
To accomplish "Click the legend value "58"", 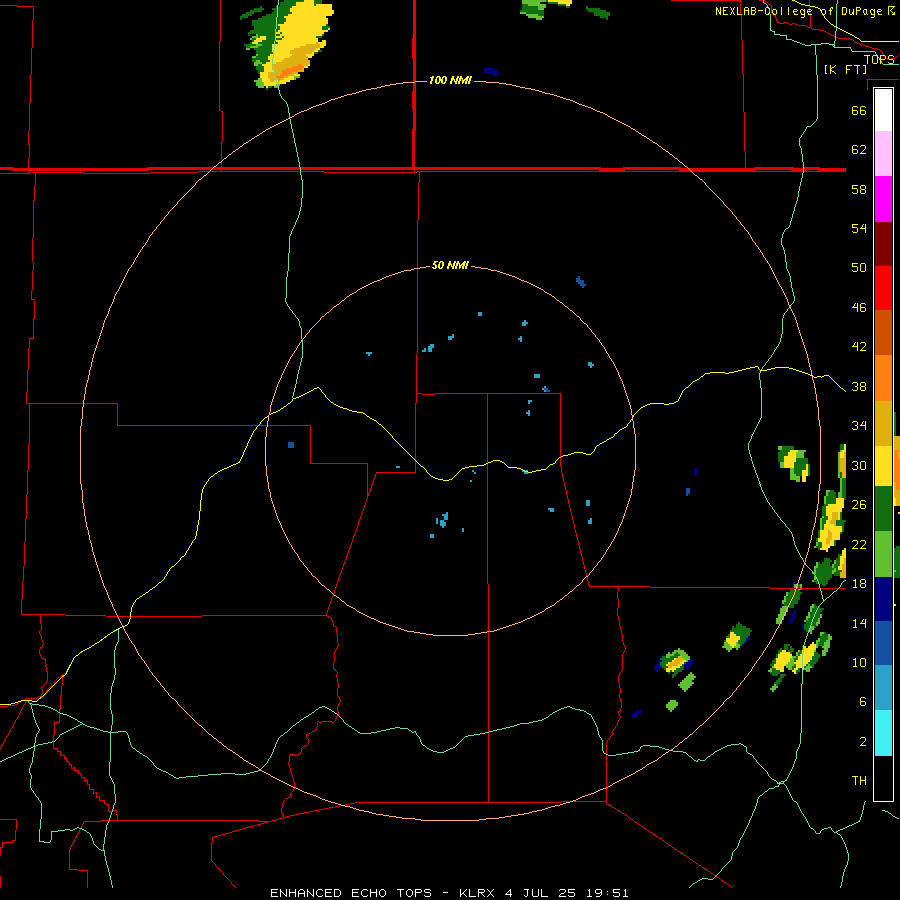I will click(x=859, y=189).
